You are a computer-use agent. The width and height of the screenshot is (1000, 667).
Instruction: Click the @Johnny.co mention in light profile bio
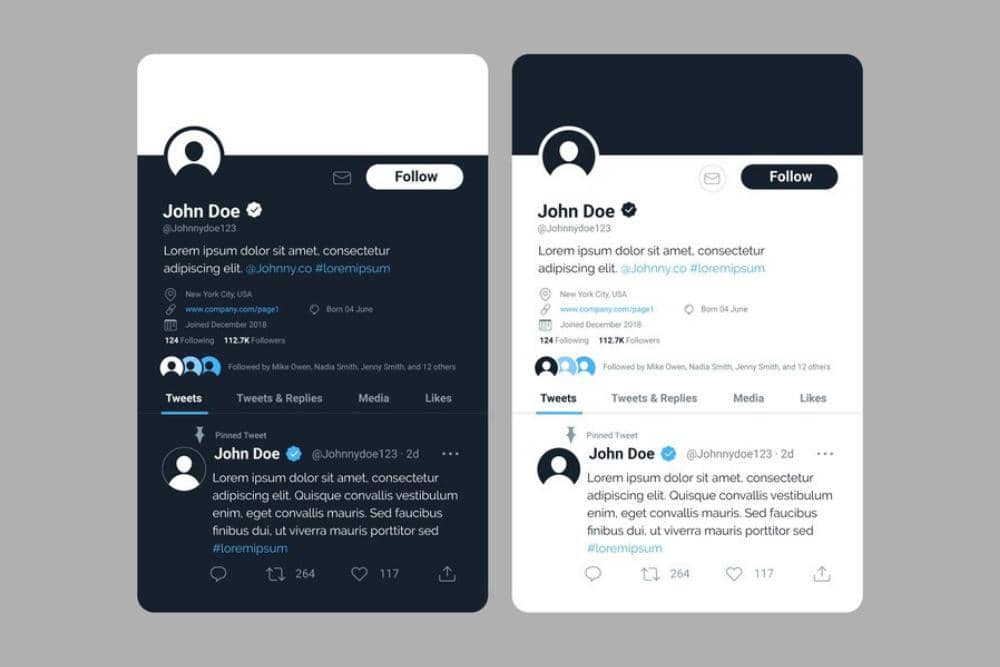(654, 268)
